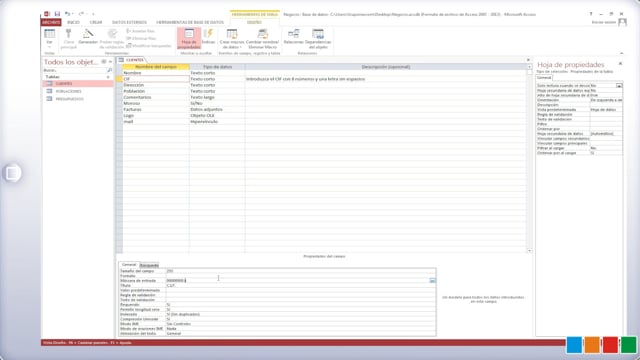Switch to the INICIO ribbon tab
Viewport: 640px width, 360px height.
[73, 22]
